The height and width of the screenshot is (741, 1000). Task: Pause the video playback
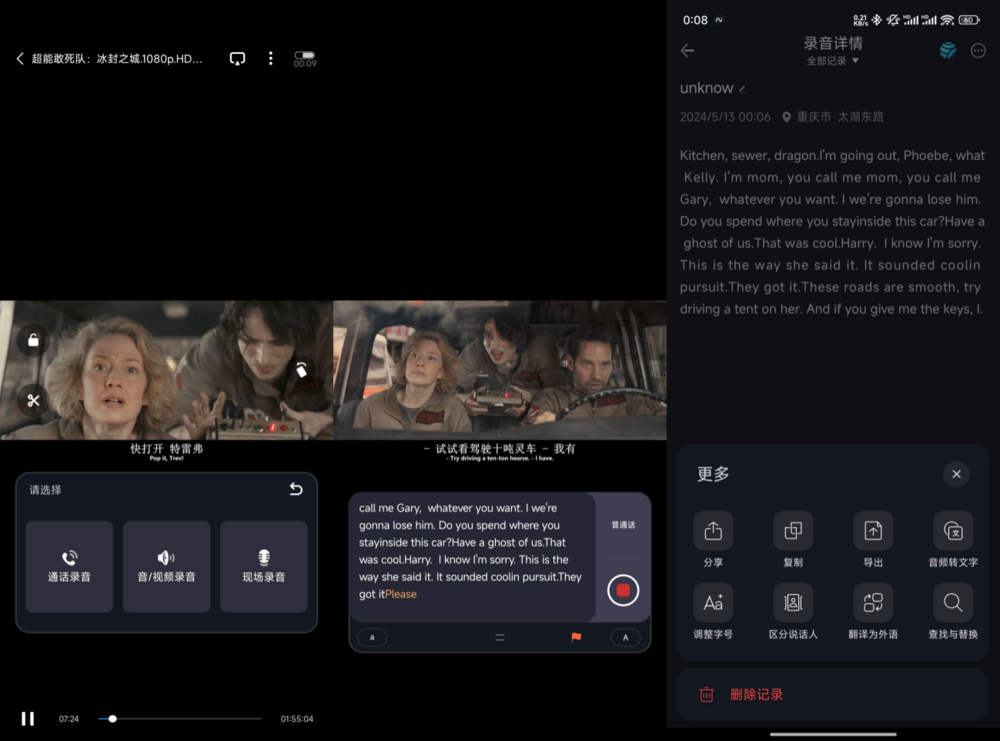pyautogui.click(x=27, y=719)
